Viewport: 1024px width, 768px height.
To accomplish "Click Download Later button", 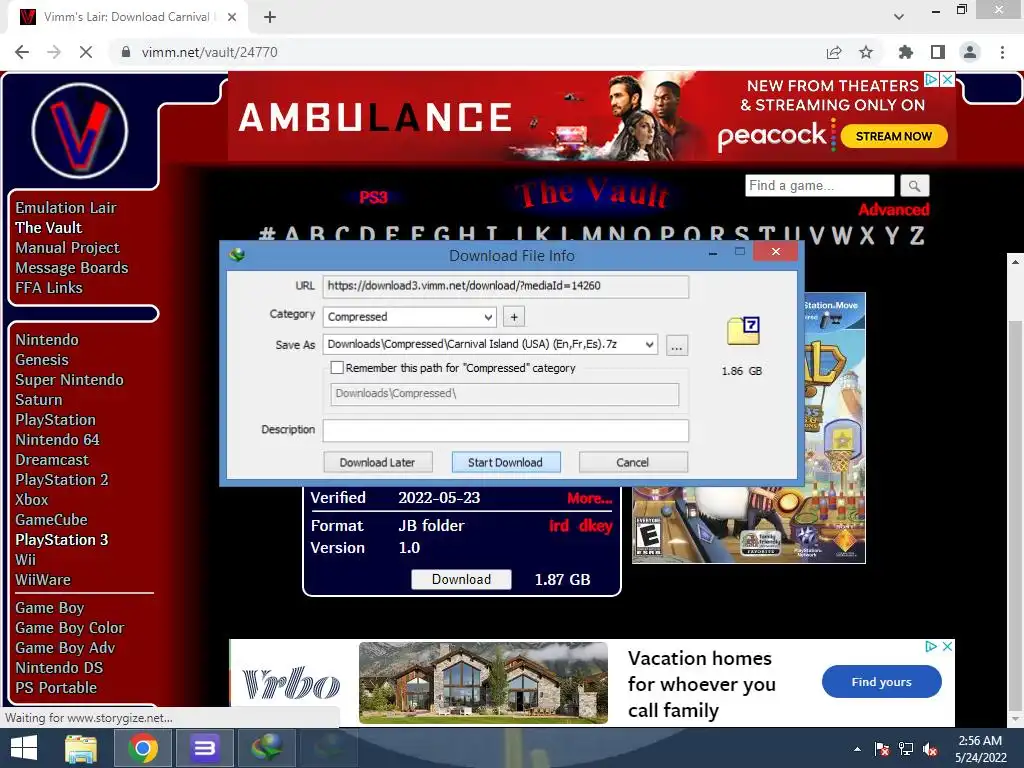I will point(377,462).
